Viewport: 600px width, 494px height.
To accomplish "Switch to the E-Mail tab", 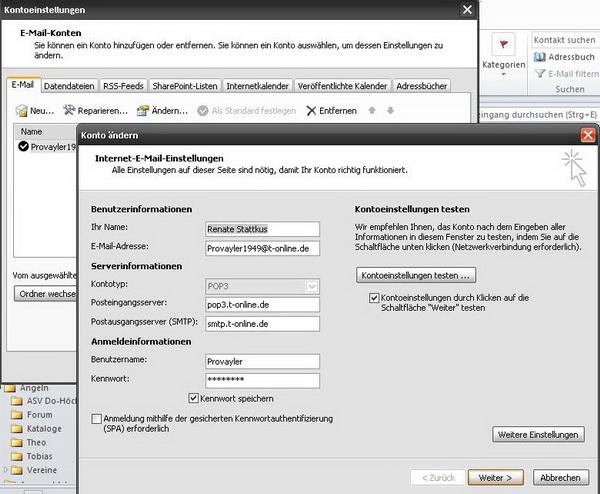I will coord(23,85).
